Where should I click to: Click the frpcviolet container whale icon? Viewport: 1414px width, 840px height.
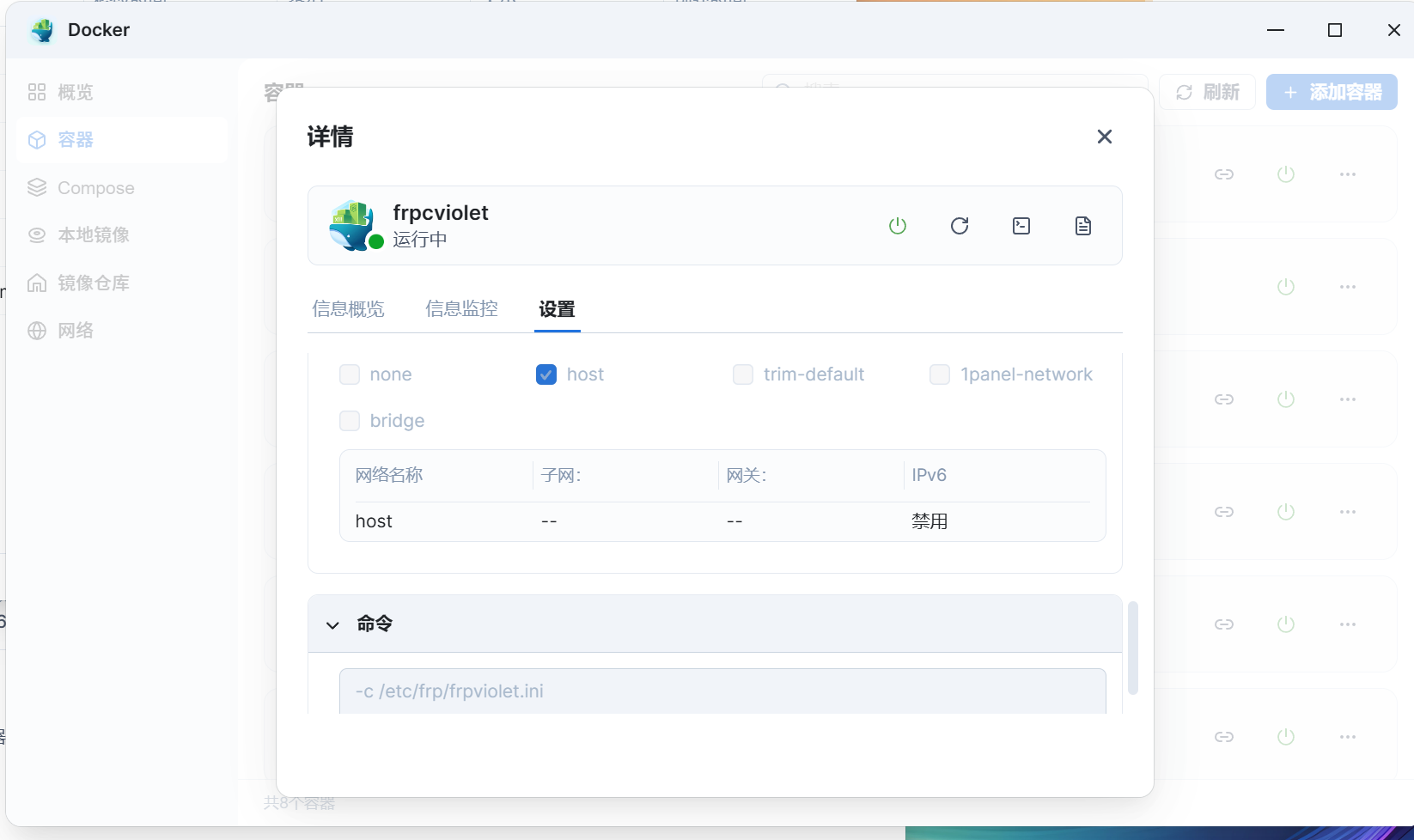(x=352, y=225)
